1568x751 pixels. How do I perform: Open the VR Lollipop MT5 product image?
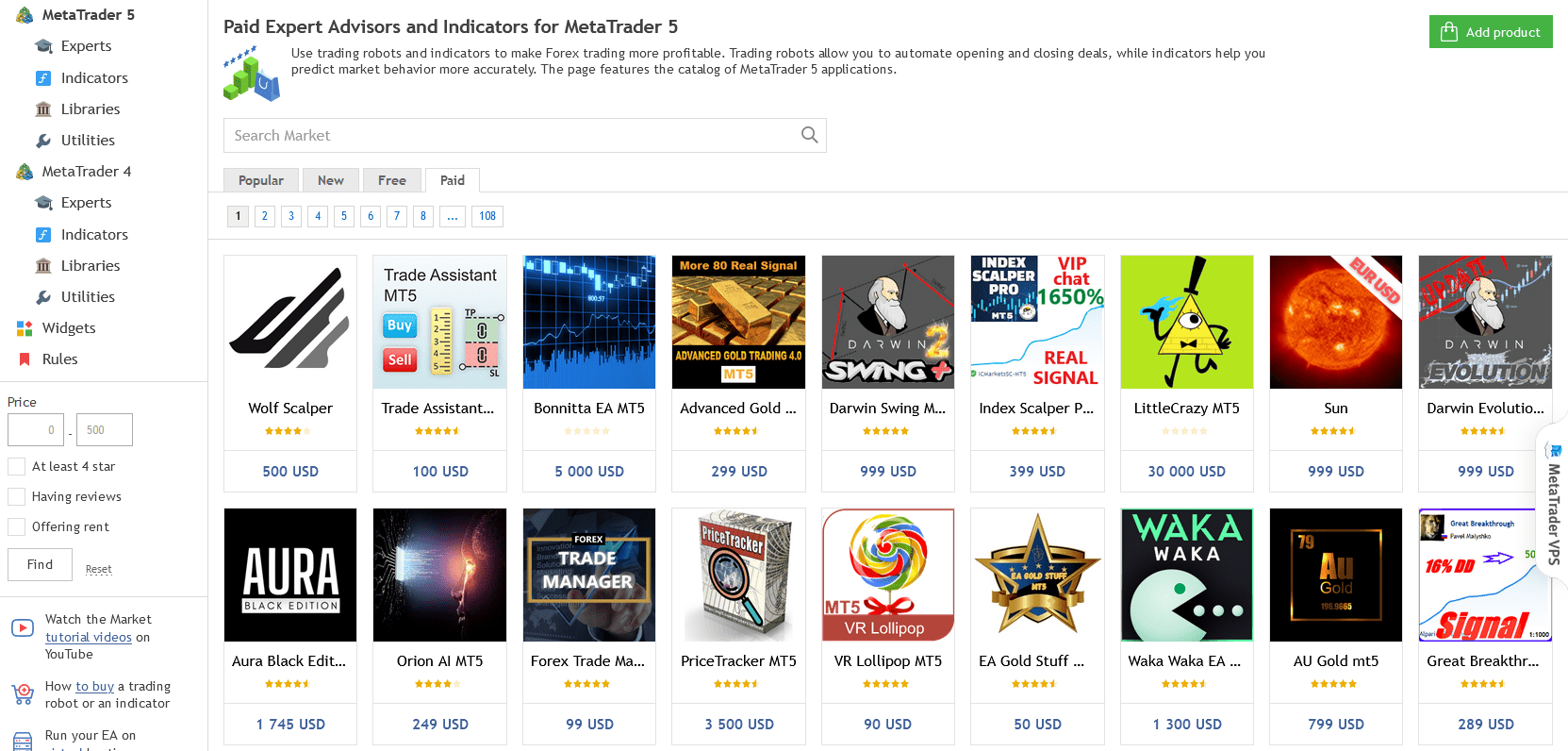point(888,575)
